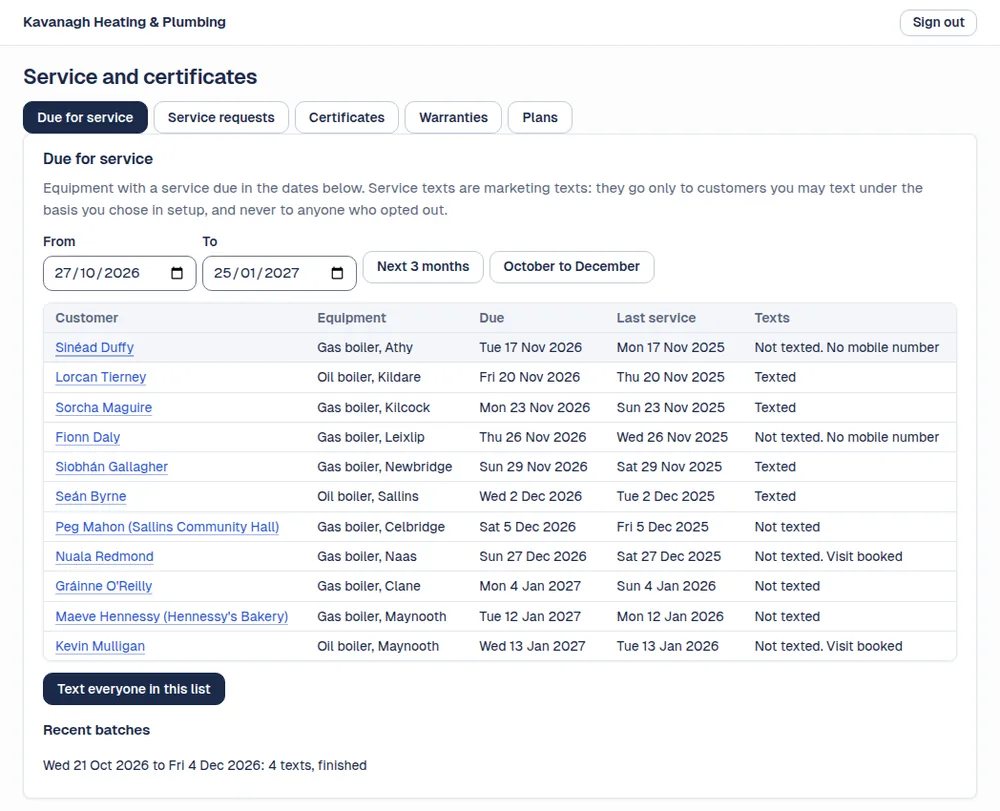Open Seán Byrne's details
This screenshot has height=811, width=1000.
click(91, 496)
